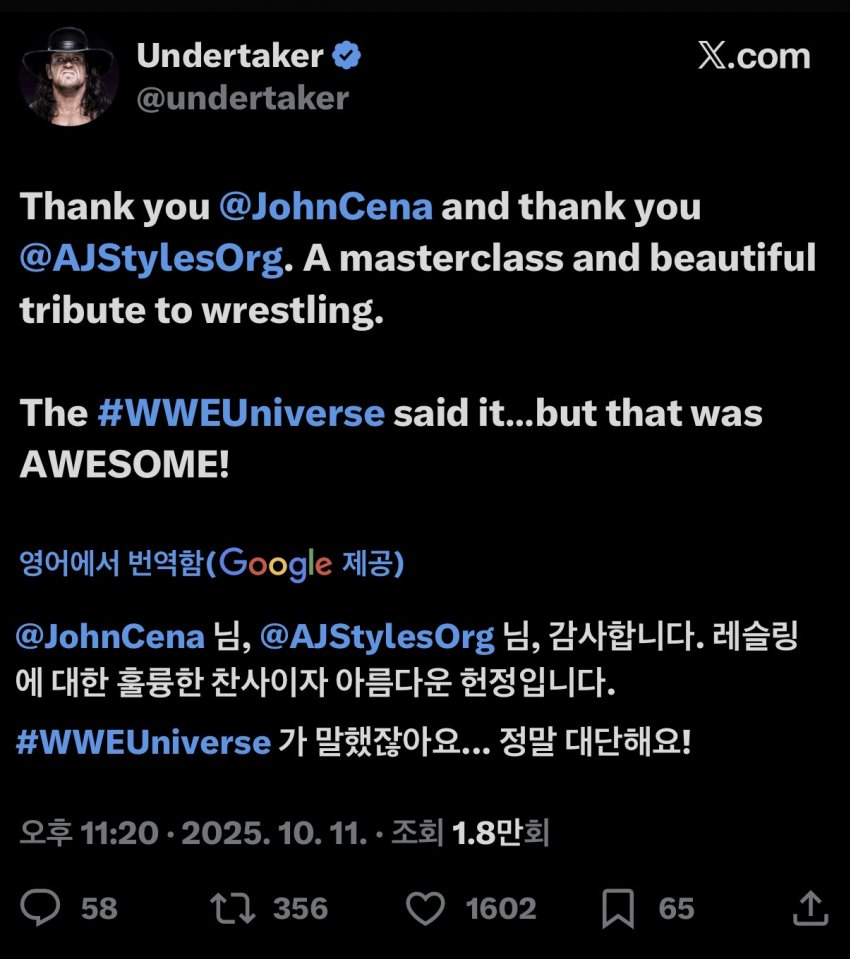Open @JohnCena mention in the Korean translation

(x=111, y=636)
